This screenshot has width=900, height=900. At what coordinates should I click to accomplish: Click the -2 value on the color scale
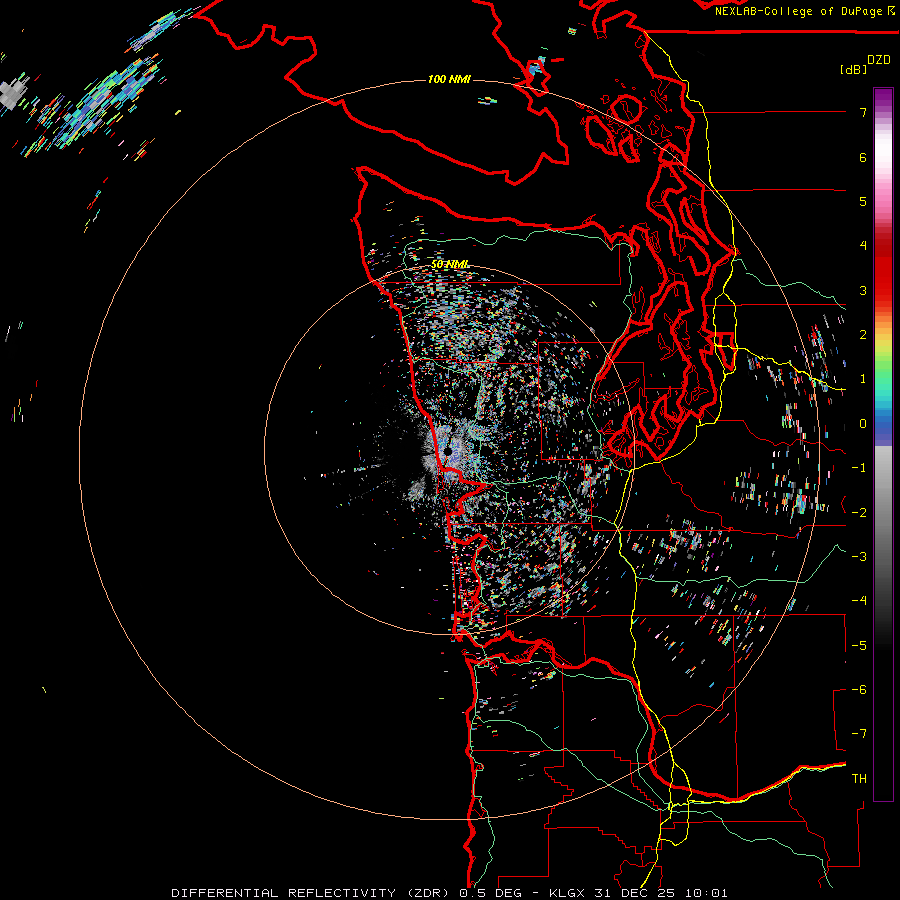tap(859, 513)
